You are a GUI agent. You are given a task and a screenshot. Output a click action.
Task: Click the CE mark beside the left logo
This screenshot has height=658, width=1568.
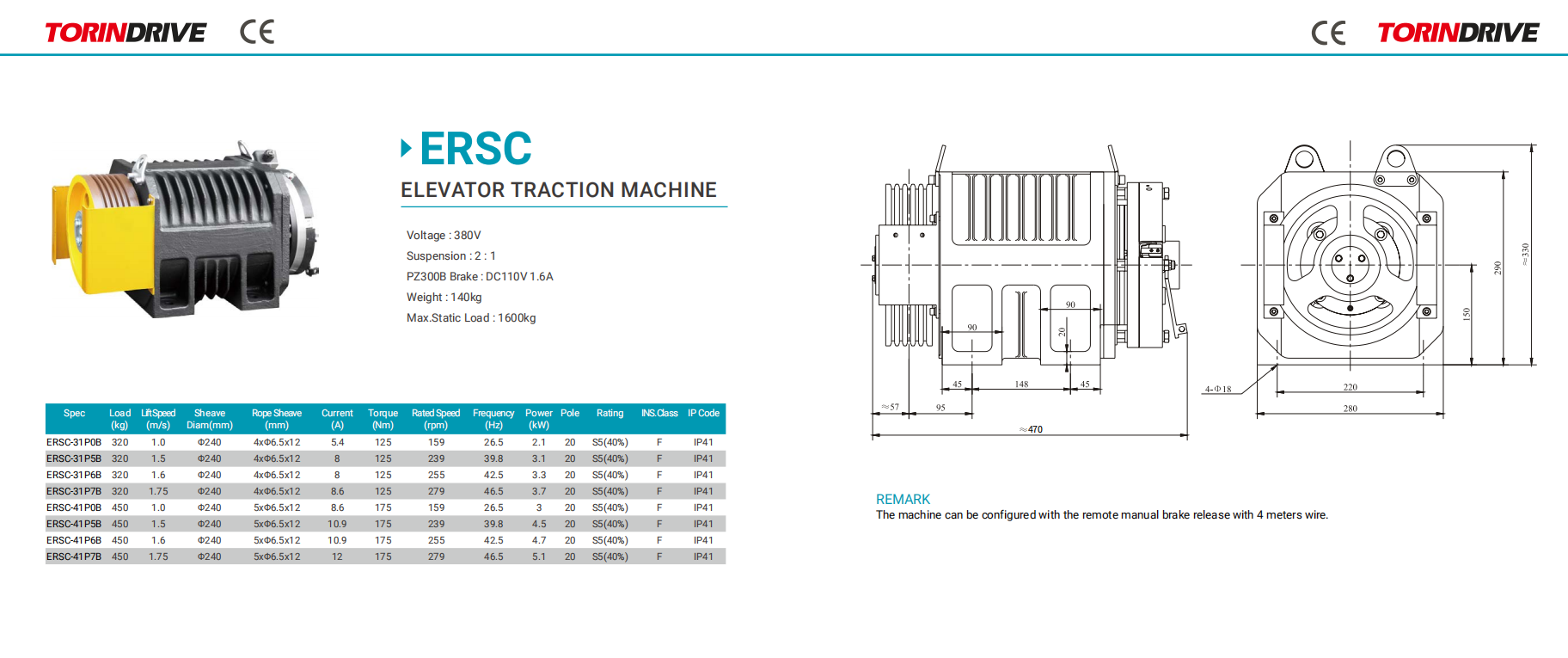pyautogui.click(x=257, y=32)
